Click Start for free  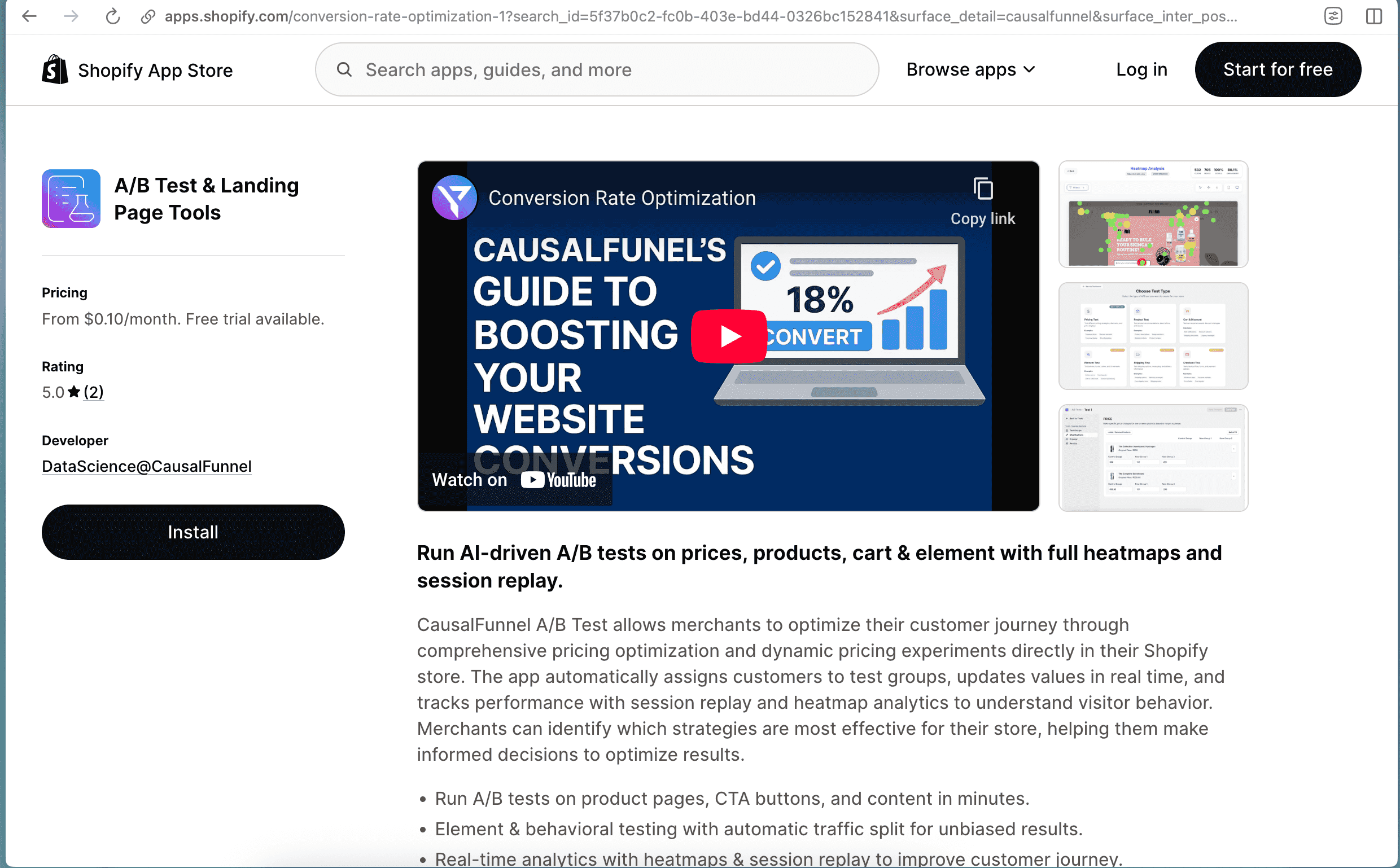[1278, 69]
